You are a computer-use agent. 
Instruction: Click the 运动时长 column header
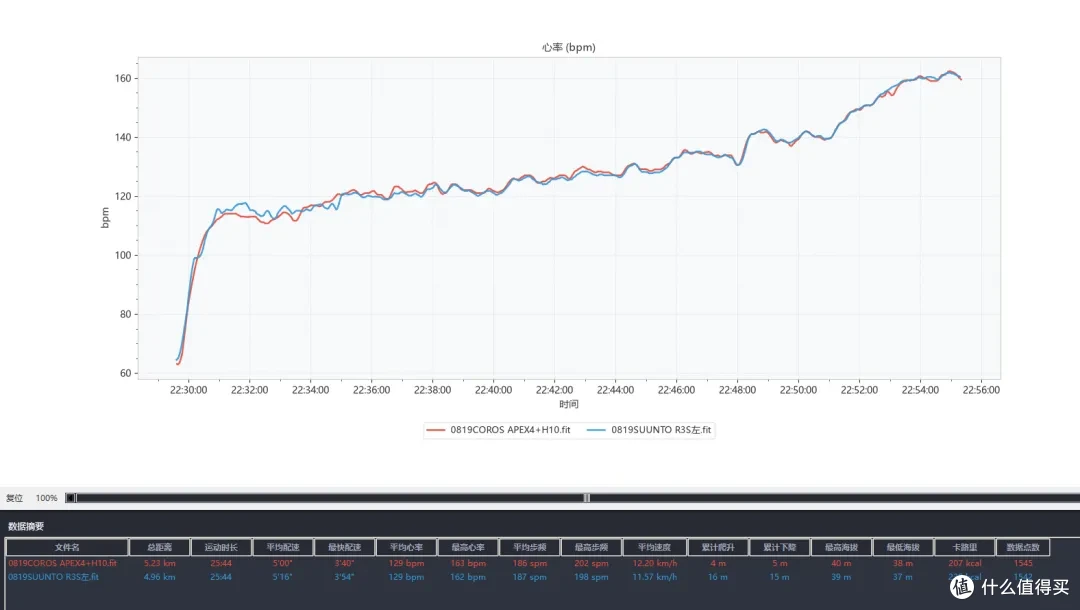click(221, 547)
